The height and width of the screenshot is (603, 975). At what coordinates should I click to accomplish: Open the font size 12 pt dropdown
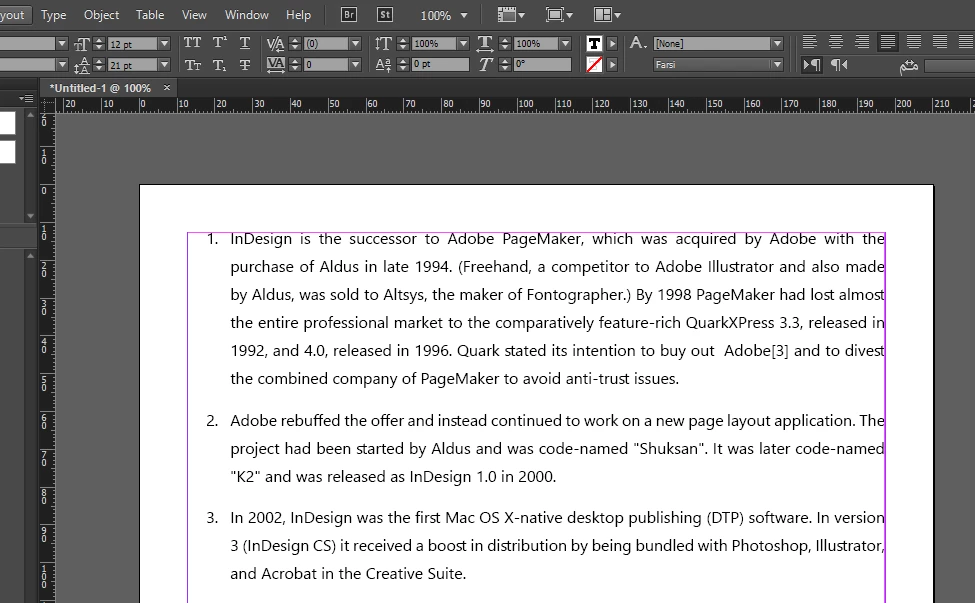point(164,44)
